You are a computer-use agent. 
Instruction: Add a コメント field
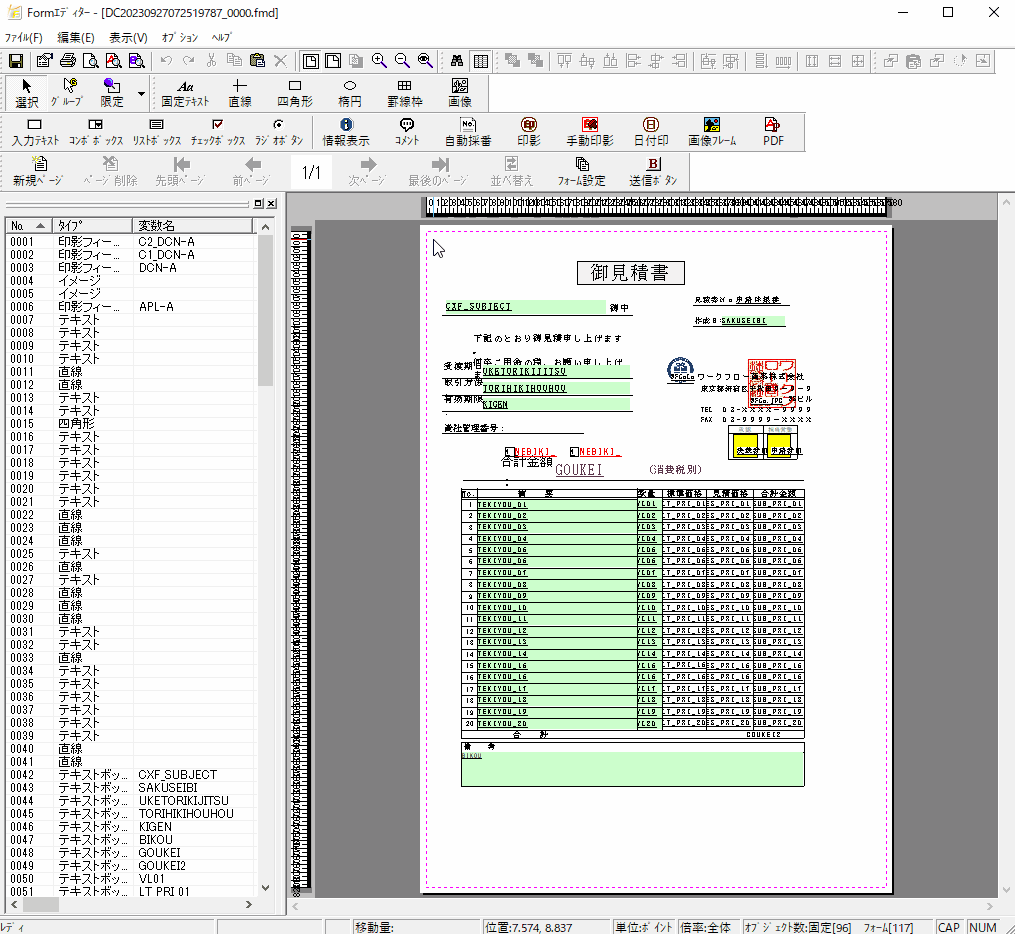[407, 132]
